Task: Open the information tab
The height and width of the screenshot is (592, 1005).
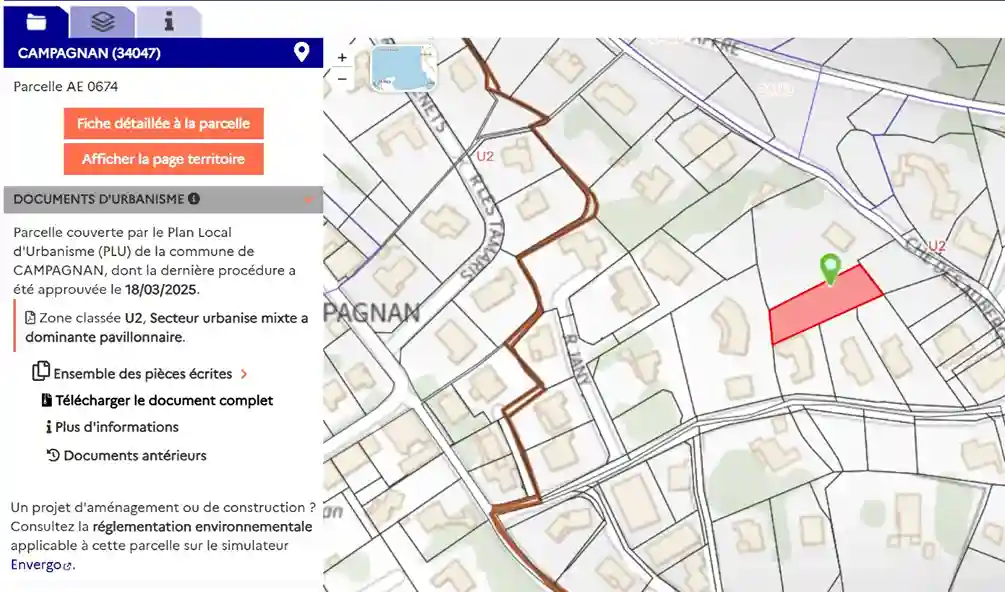Action: [x=169, y=22]
